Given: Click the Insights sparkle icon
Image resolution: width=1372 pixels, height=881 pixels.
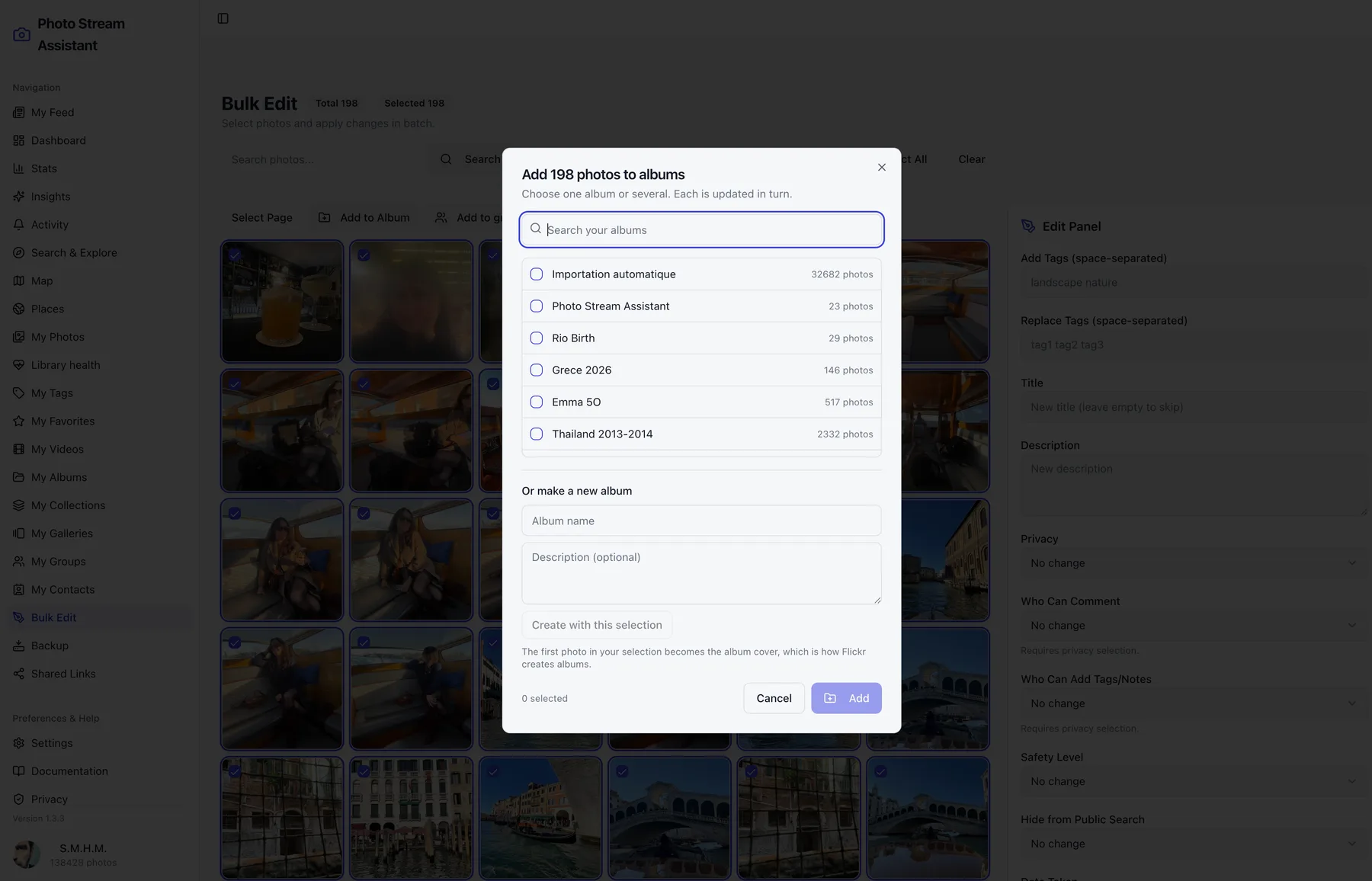Looking at the screenshot, I should coord(19,197).
